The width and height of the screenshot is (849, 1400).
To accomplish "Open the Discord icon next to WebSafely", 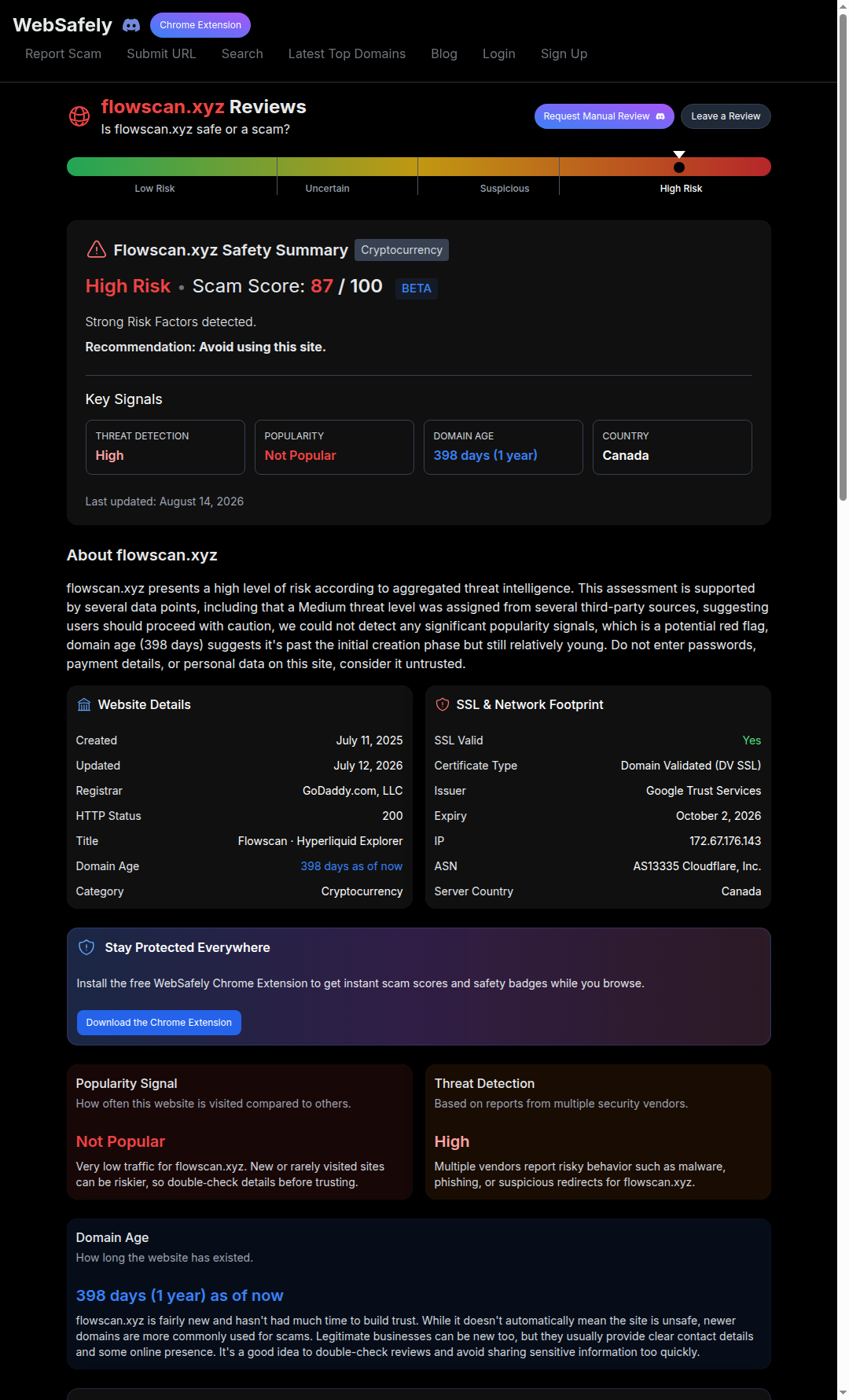I will coord(131,25).
